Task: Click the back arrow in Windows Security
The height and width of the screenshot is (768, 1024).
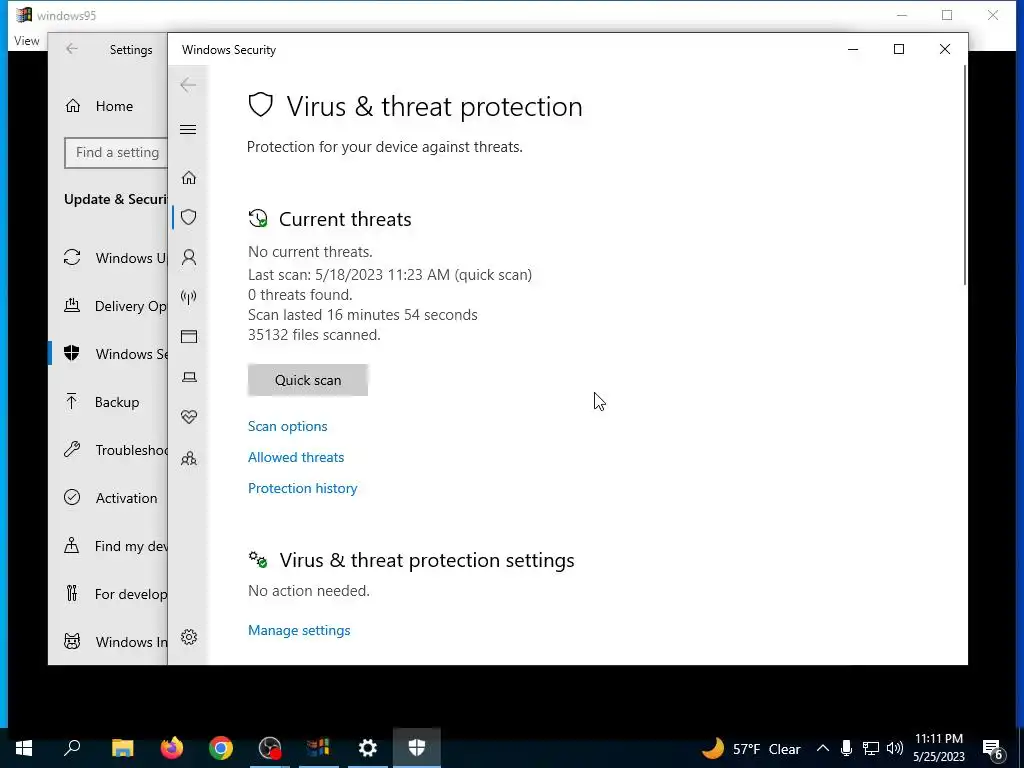Action: point(188,84)
